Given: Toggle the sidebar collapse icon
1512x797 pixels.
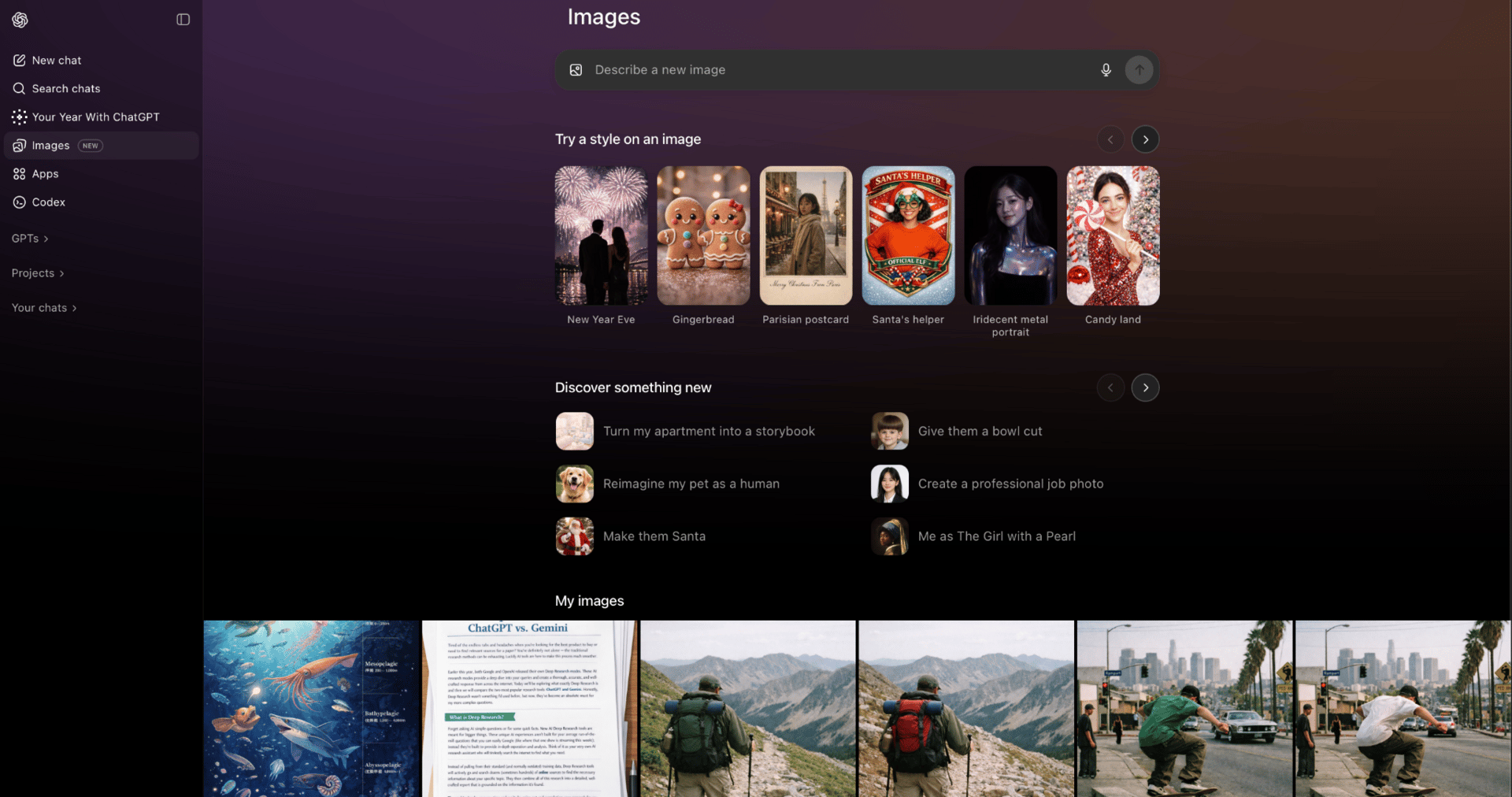Looking at the screenshot, I should [x=183, y=20].
